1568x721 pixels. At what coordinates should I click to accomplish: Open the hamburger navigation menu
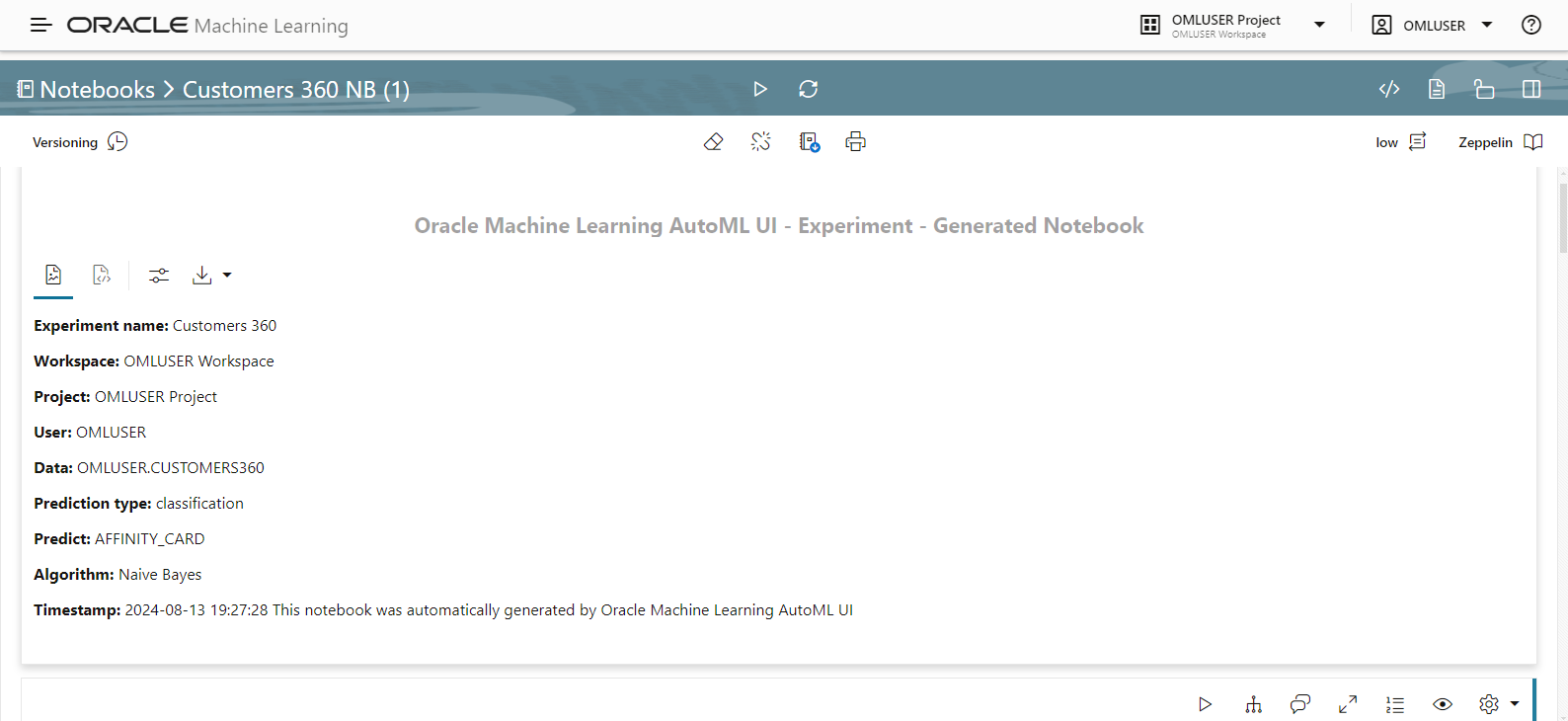[40, 25]
